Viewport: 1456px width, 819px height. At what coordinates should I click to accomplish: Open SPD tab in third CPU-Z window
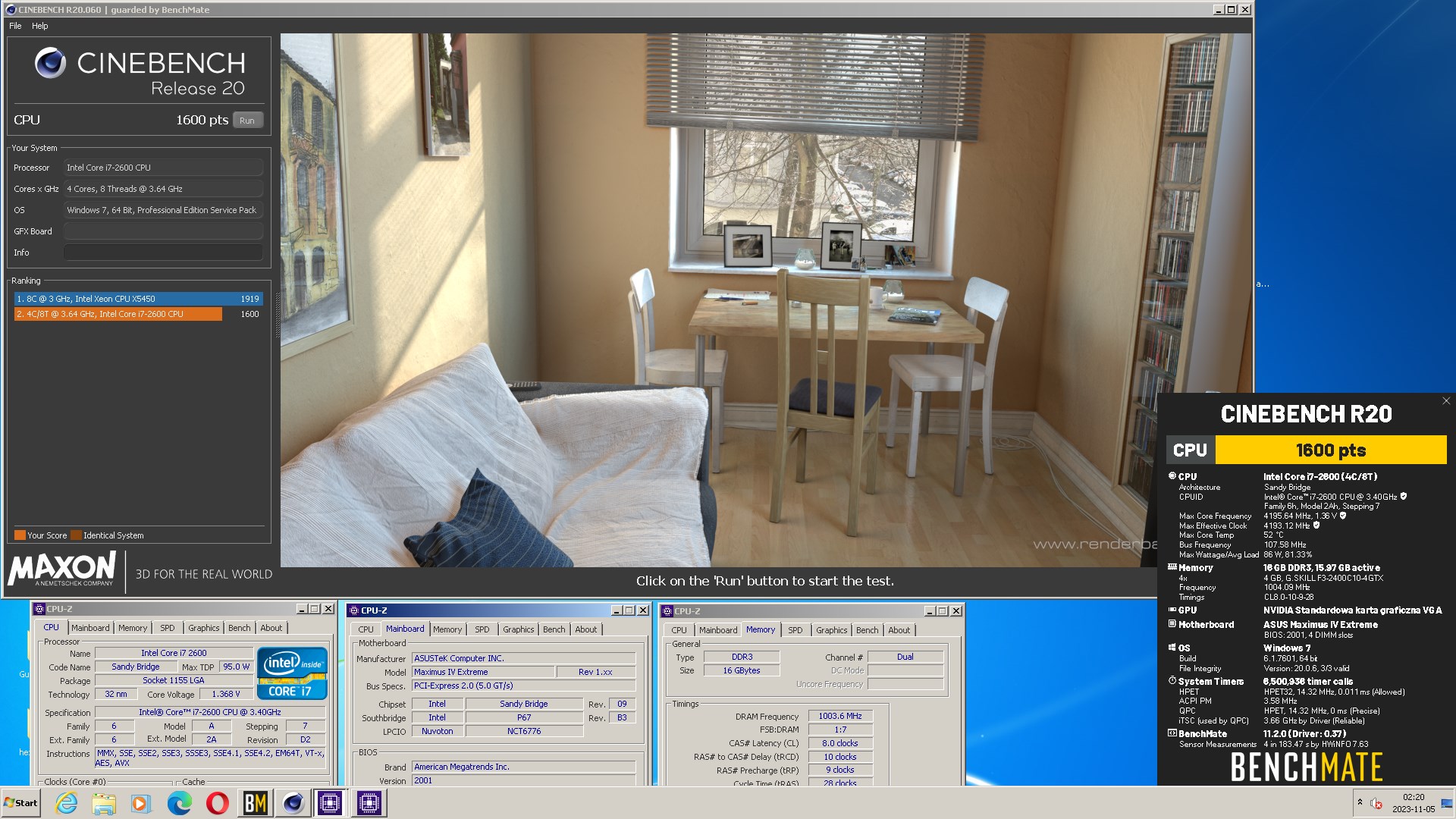click(795, 630)
